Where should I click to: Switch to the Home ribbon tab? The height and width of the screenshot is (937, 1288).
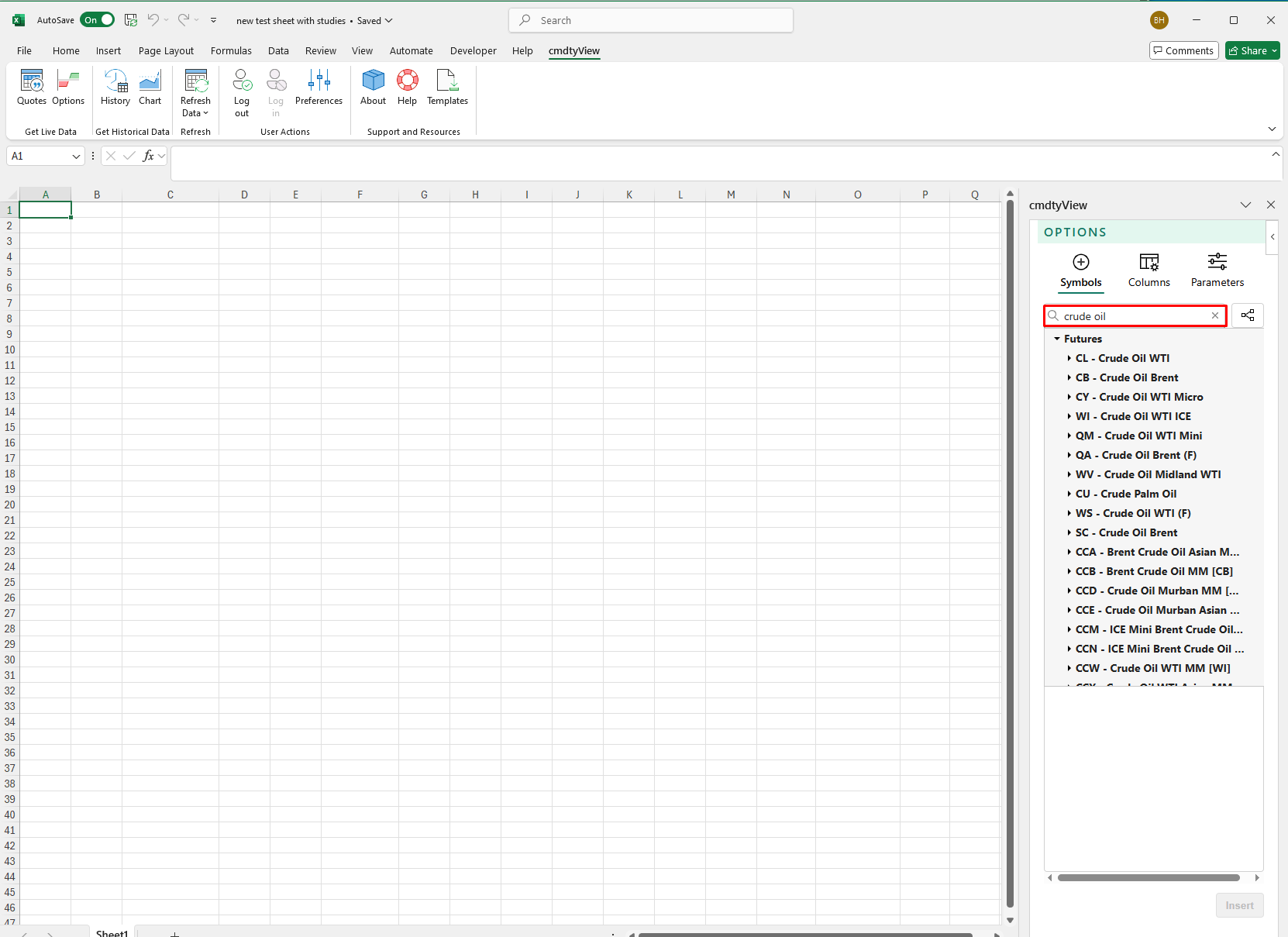66,50
